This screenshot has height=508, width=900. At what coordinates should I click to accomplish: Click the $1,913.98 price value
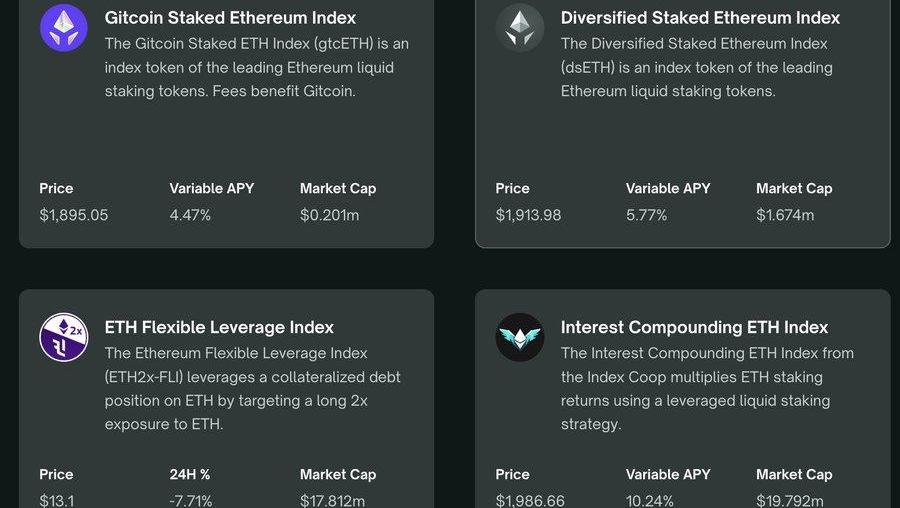click(x=528, y=215)
